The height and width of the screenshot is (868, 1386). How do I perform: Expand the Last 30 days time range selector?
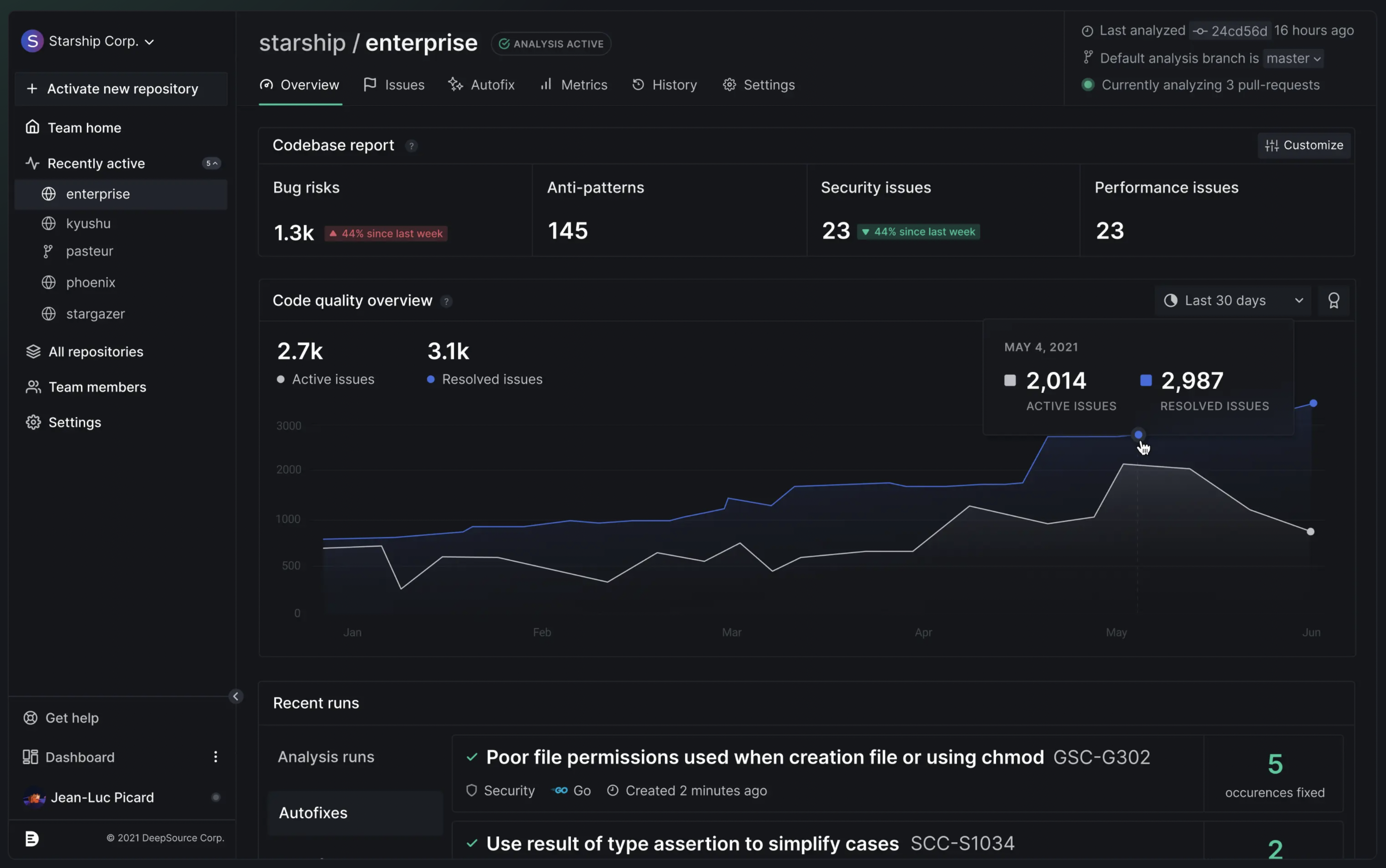point(1233,300)
